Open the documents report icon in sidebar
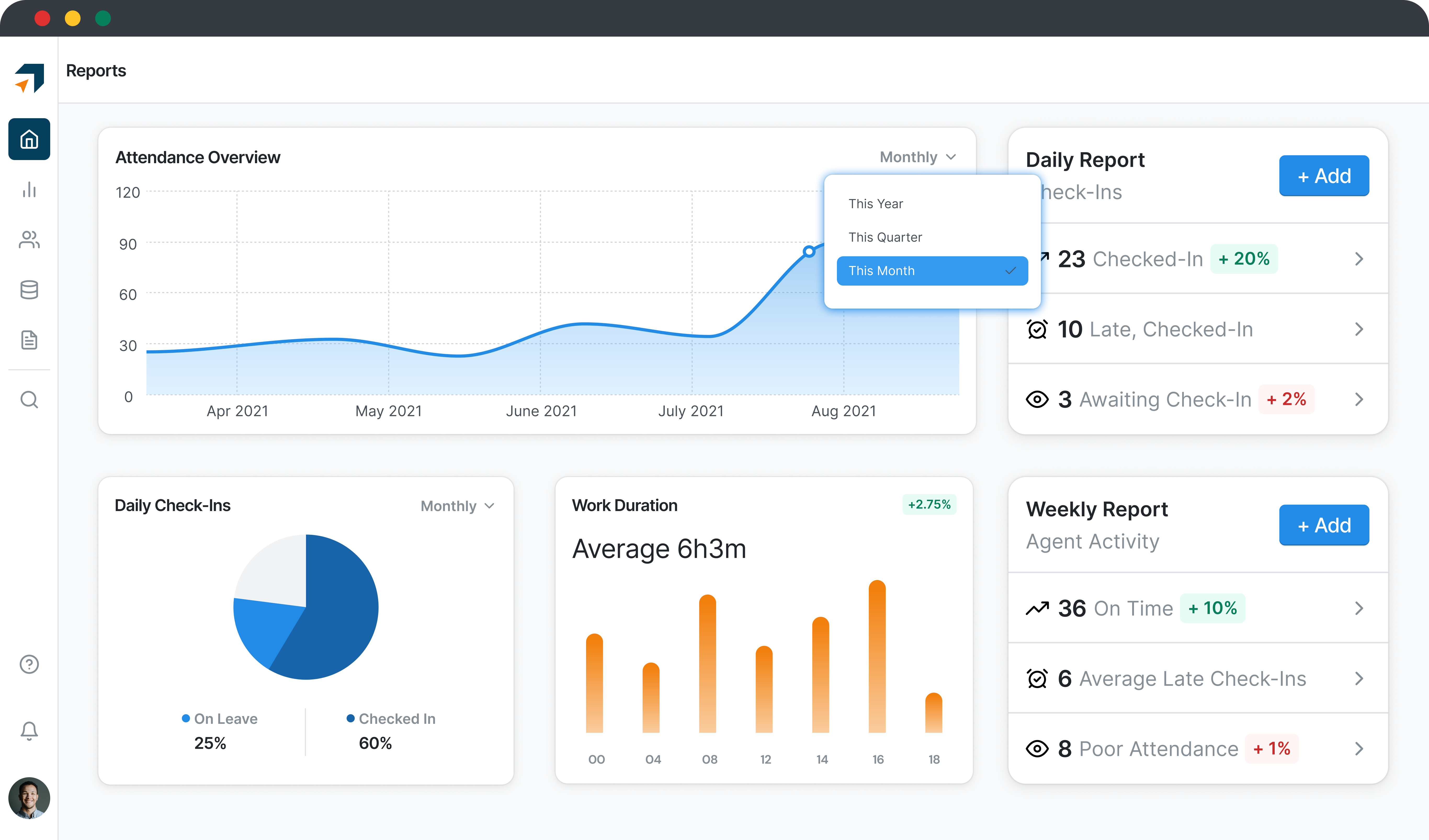 (29, 340)
